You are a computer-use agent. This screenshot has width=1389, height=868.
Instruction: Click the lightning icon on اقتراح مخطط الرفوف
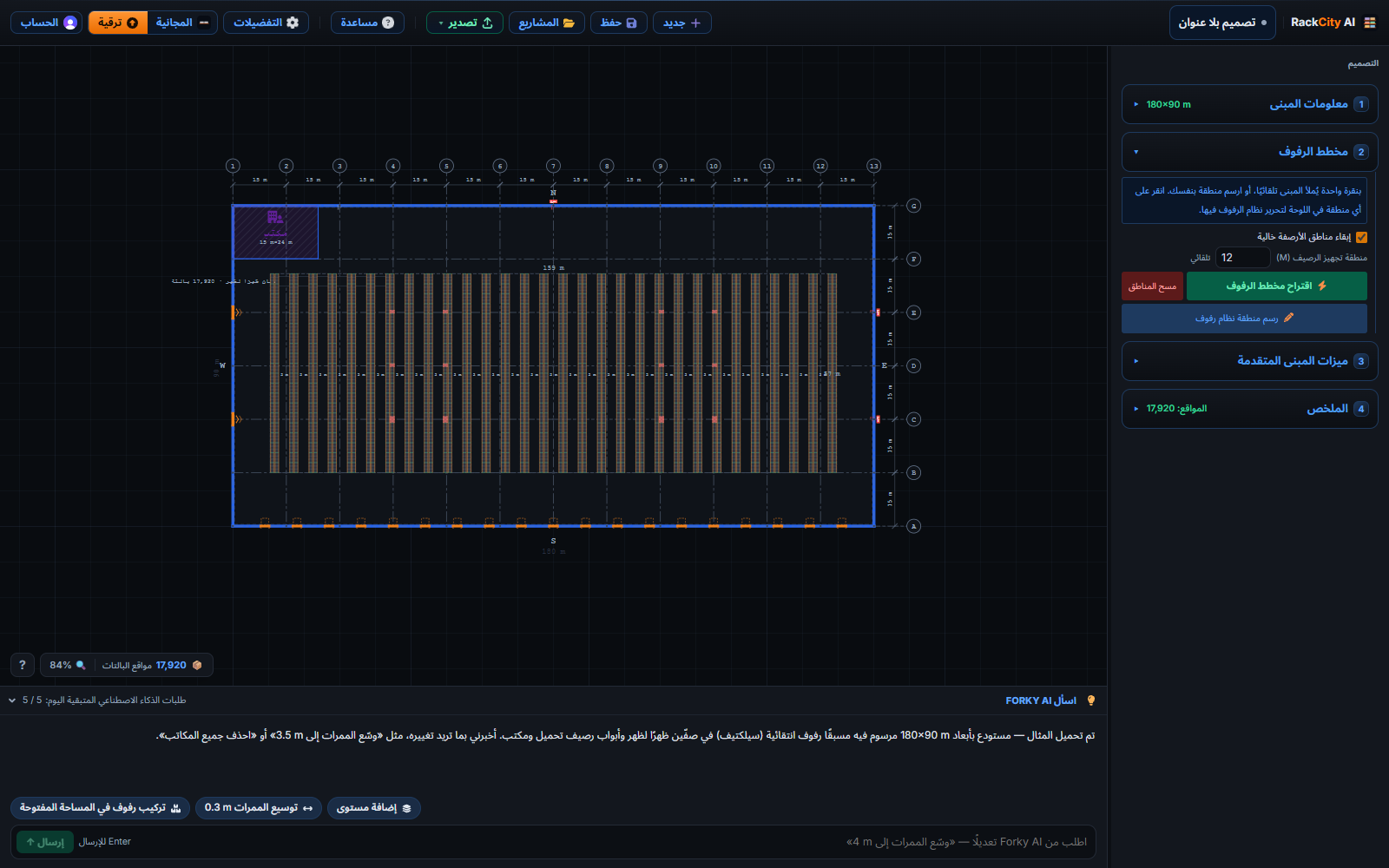pyautogui.click(x=1322, y=286)
